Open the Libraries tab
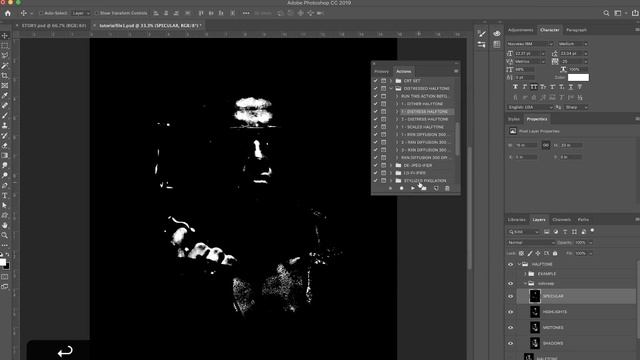Screen dimensions: 640x360 coord(516,220)
